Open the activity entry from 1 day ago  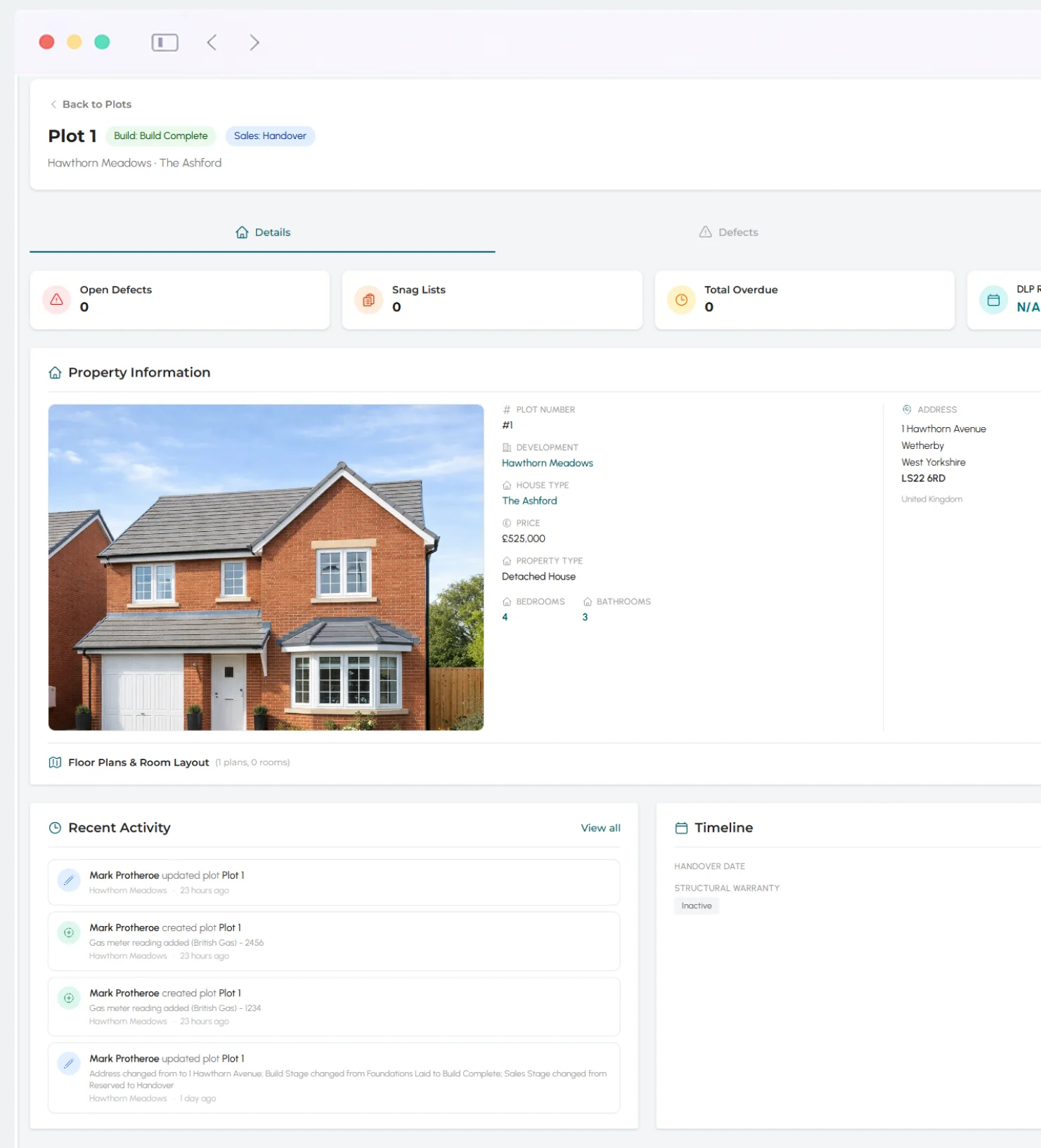(334, 1078)
